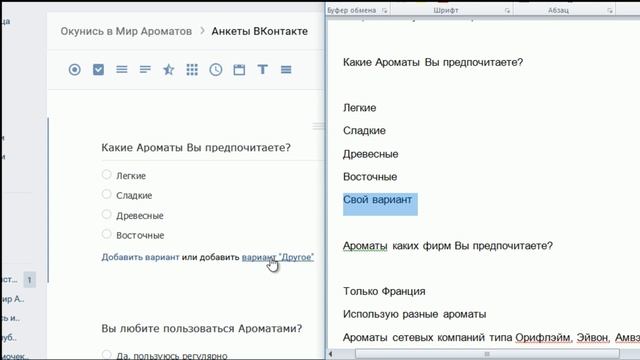Select the Легкие radio option
The image size is (640, 360).
pyautogui.click(x=107, y=175)
